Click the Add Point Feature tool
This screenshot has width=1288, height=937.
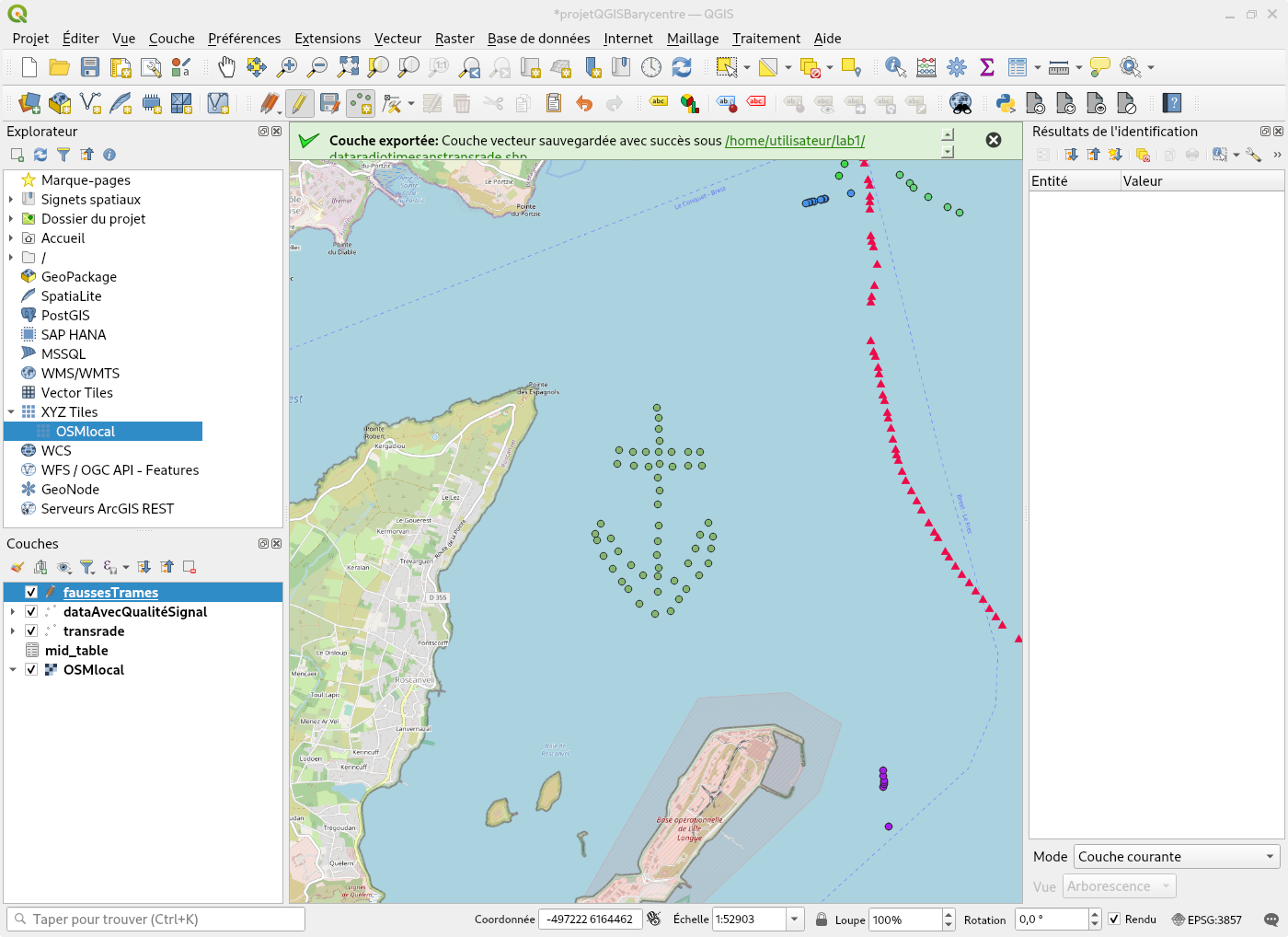360,103
